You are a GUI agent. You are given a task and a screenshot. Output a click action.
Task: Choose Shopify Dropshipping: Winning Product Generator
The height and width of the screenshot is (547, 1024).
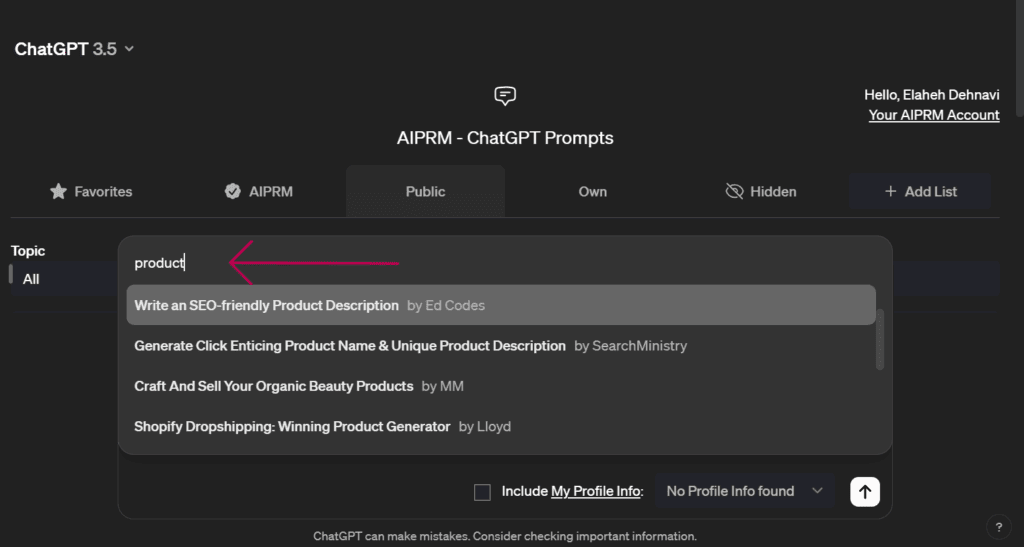pyautogui.click(x=292, y=426)
